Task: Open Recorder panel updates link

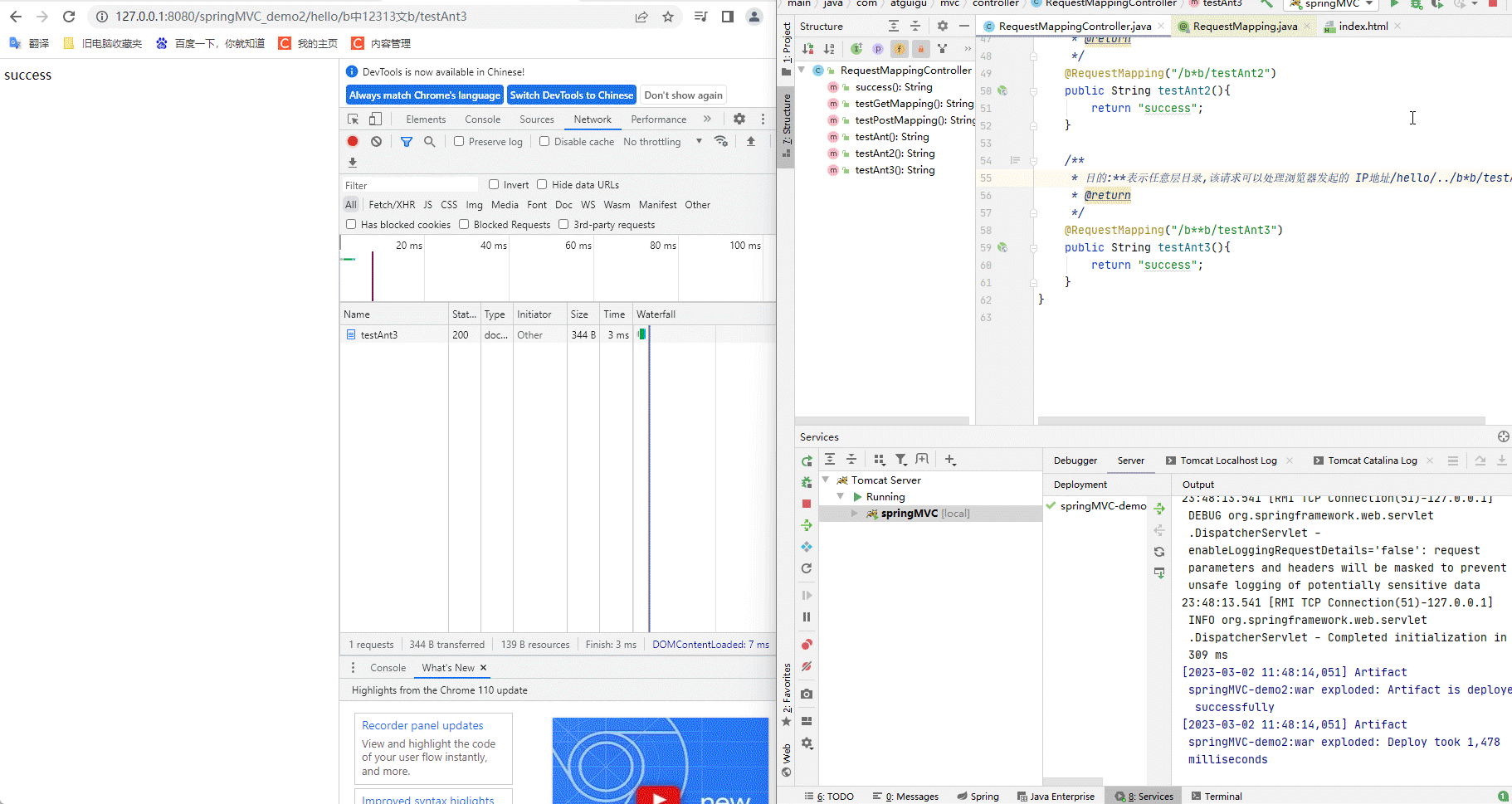Action: pyautogui.click(x=422, y=725)
